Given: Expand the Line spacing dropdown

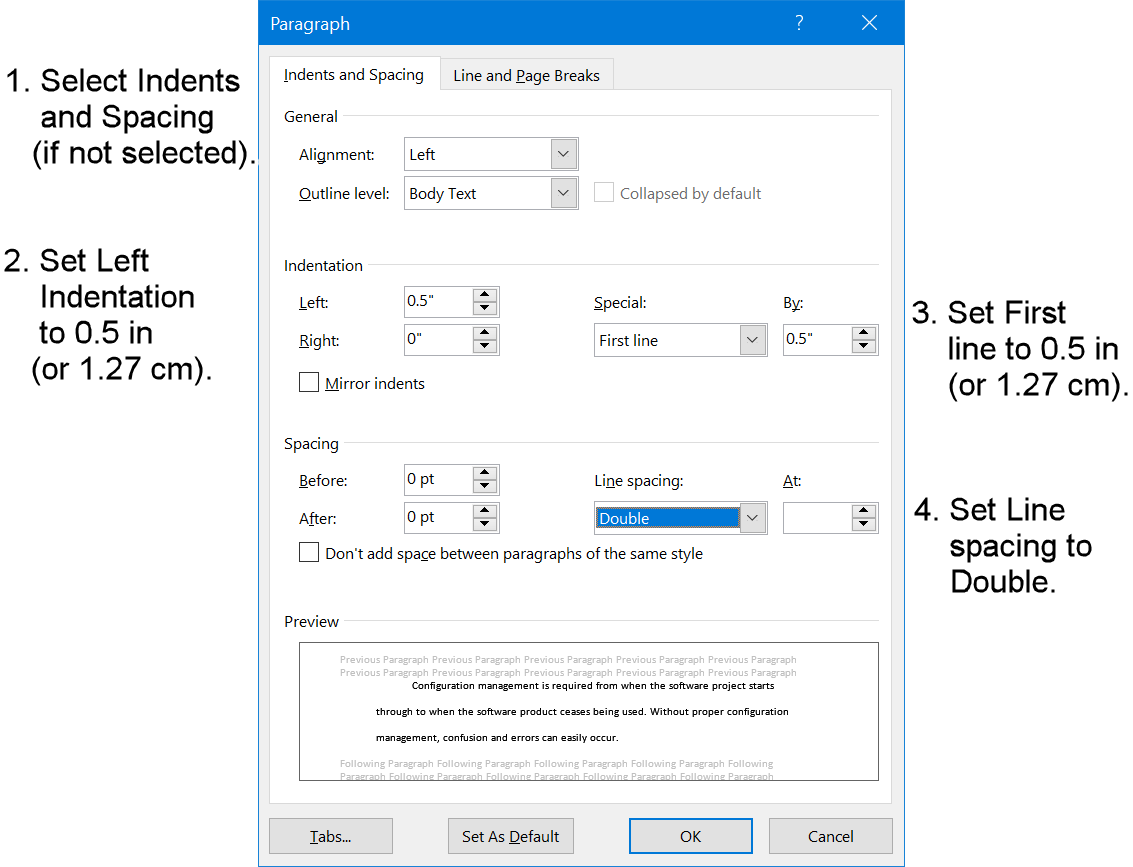Looking at the screenshot, I should [753, 518].
